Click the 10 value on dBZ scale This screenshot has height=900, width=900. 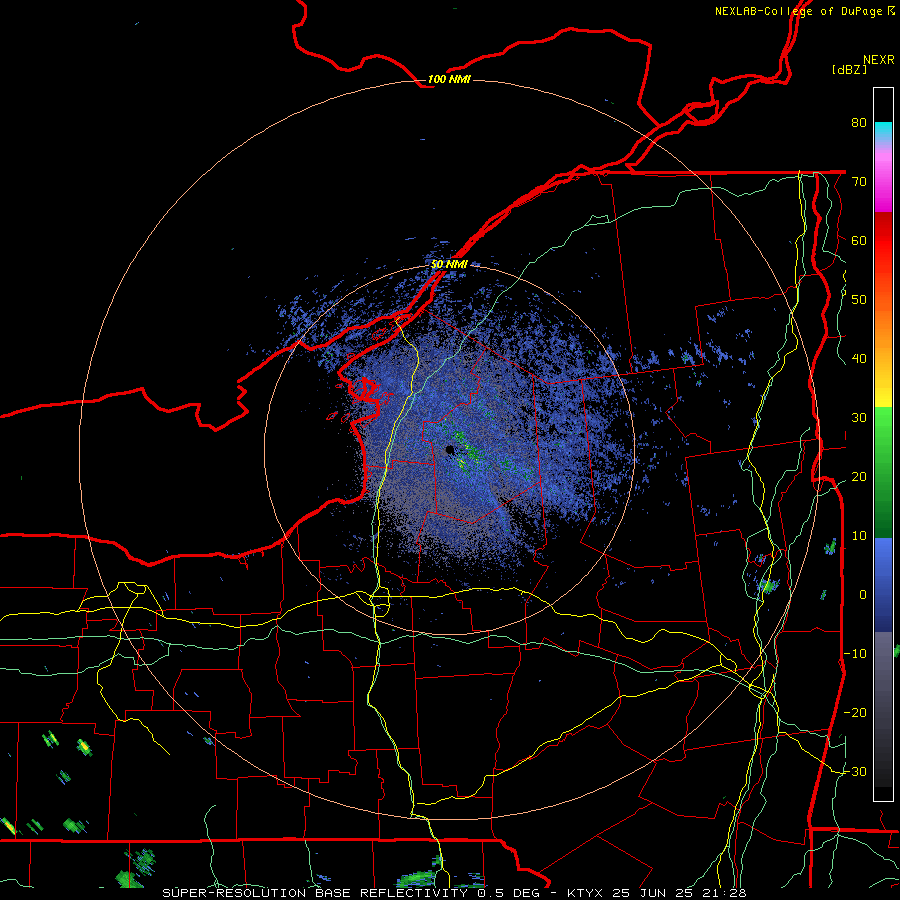[859, 536]
